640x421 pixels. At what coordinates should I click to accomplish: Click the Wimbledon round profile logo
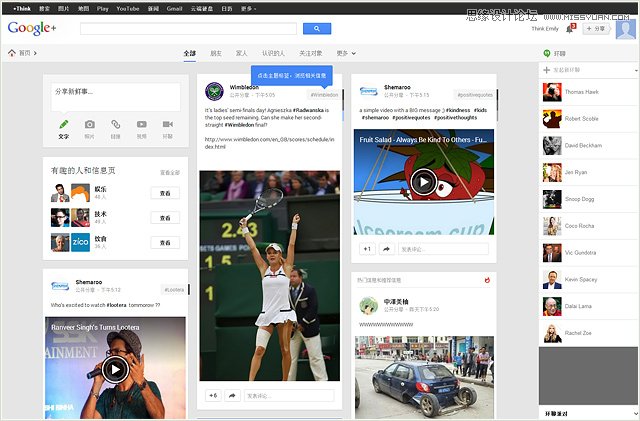(214, 91)
